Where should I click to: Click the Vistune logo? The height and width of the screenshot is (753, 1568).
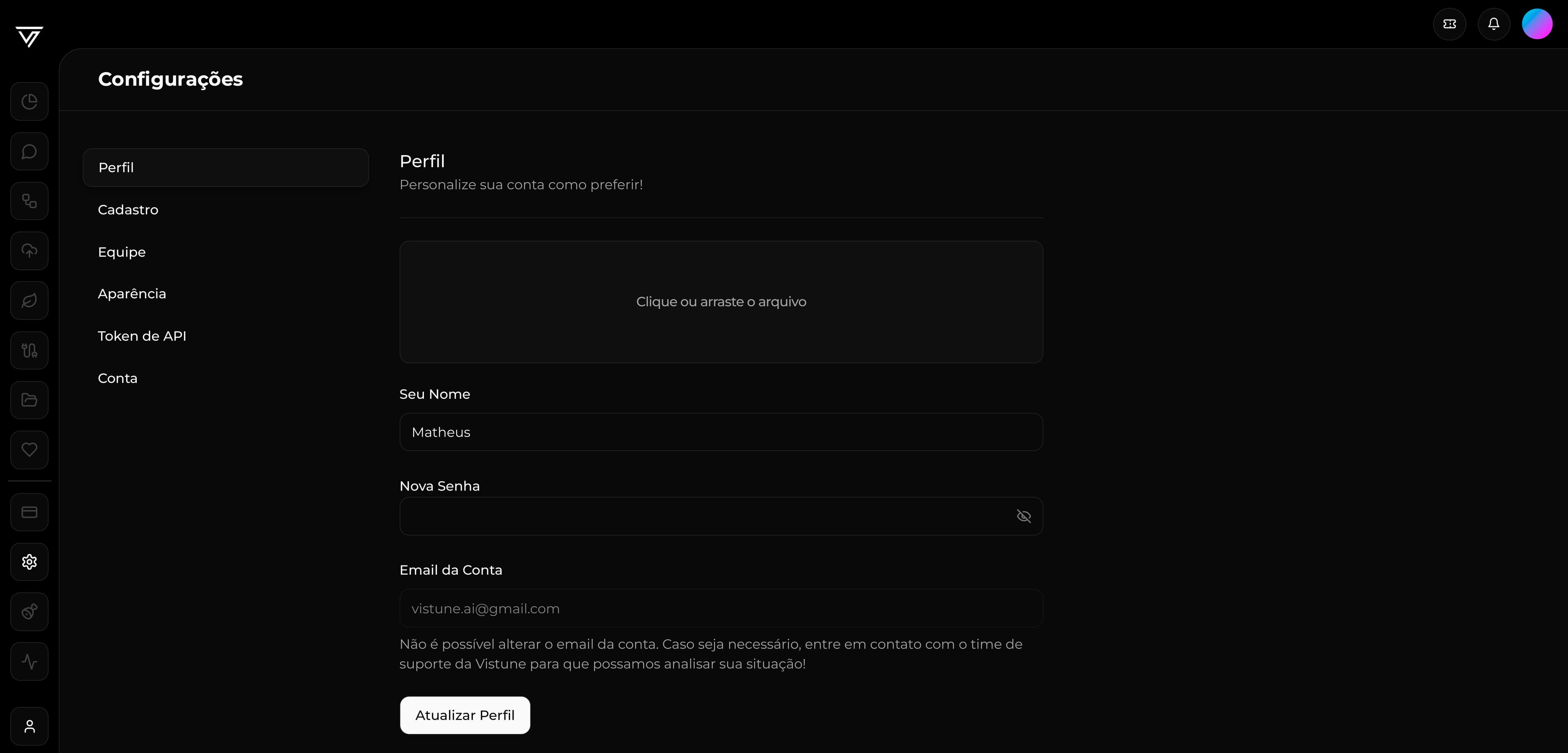tap(29, 36)
